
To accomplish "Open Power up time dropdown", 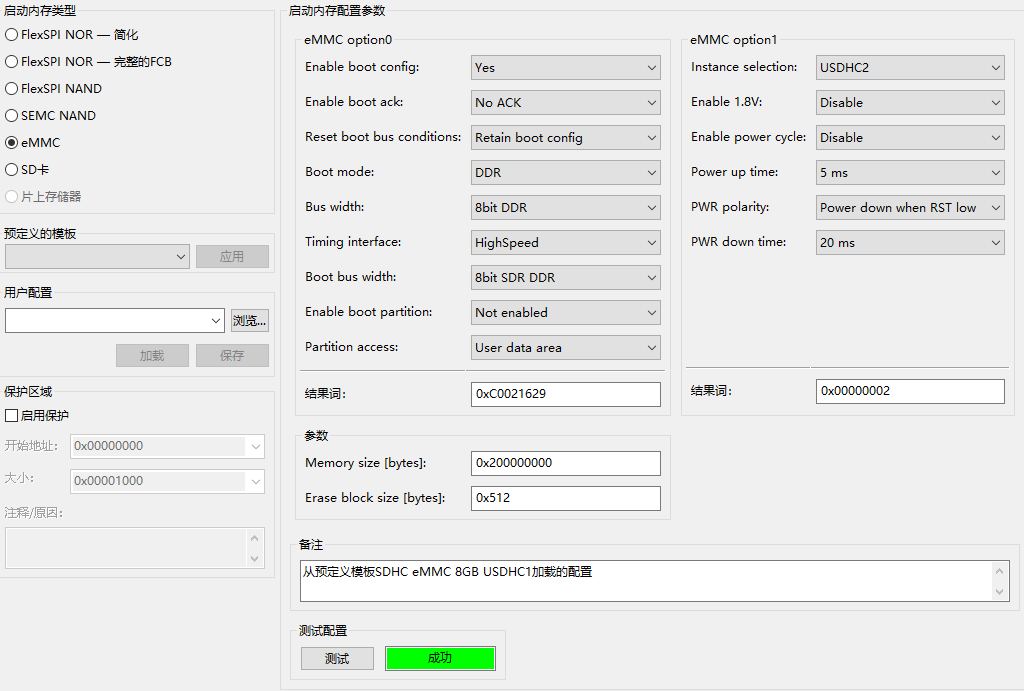I will coord(910,172).
